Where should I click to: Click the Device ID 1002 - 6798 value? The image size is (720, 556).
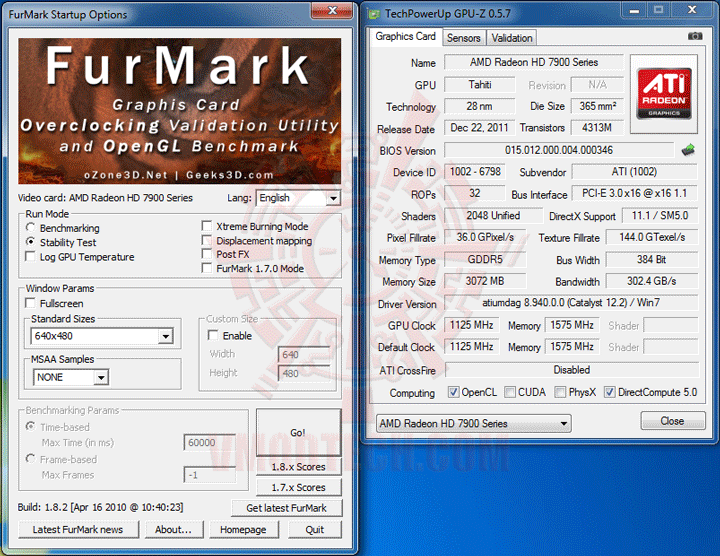(x=475, y=172)
